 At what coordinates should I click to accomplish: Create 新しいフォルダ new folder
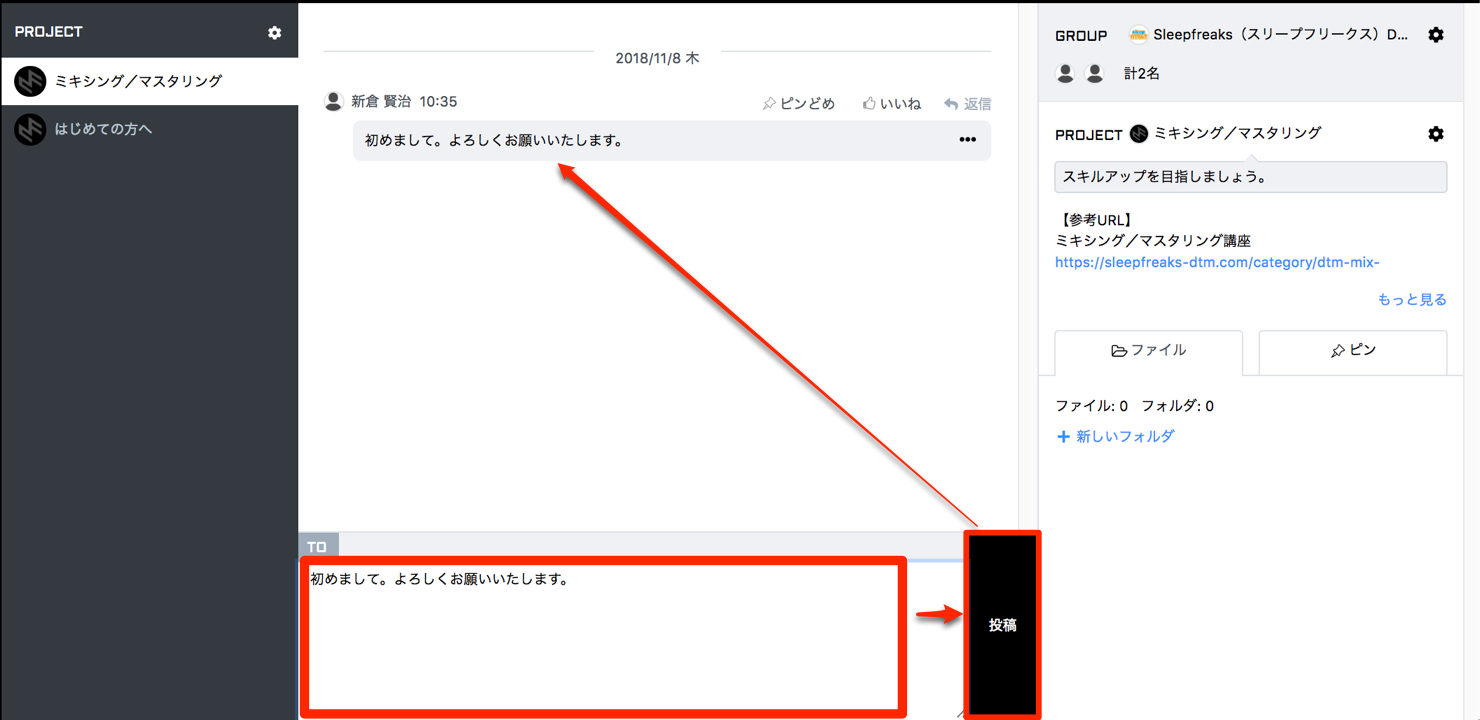(x=1115, y=437)
